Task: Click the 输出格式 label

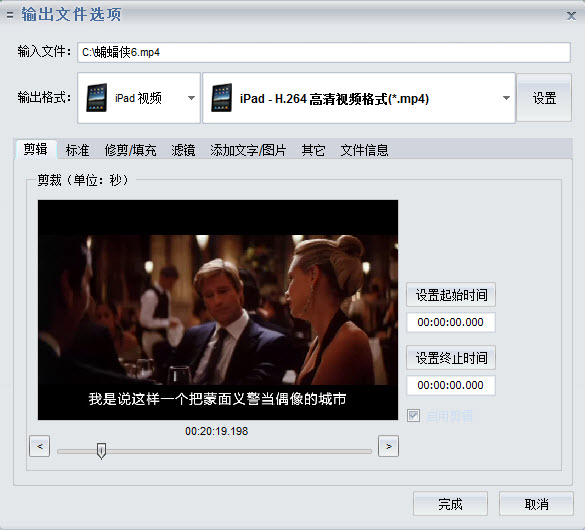Action: click(x=44, y=97)
